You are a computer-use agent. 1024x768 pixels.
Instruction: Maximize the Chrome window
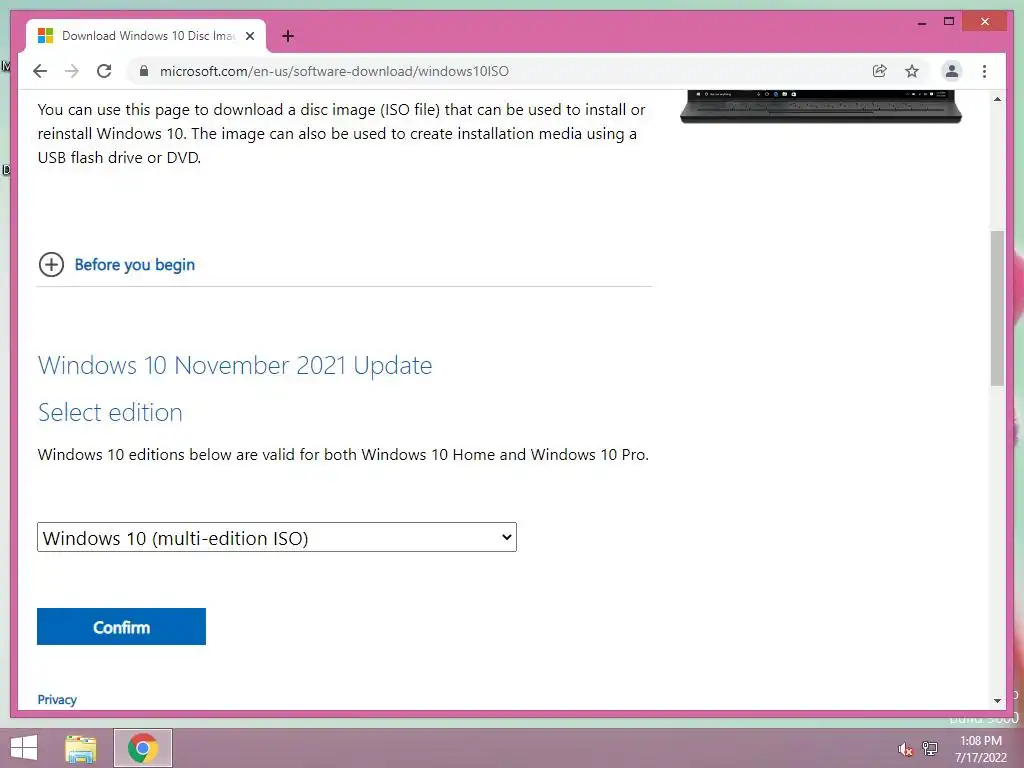[x=949, y=22]
